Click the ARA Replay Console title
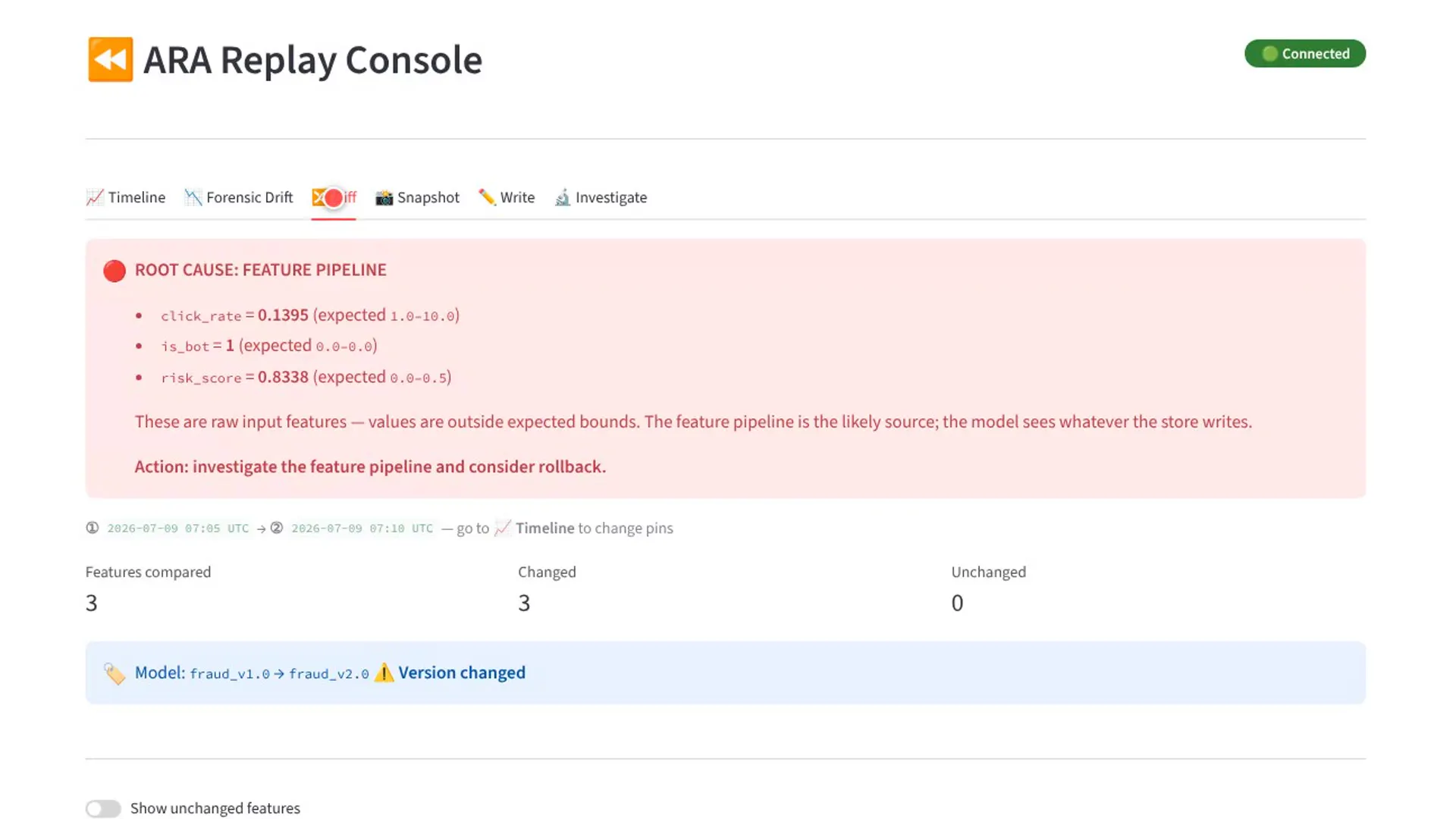 point(312,60)
